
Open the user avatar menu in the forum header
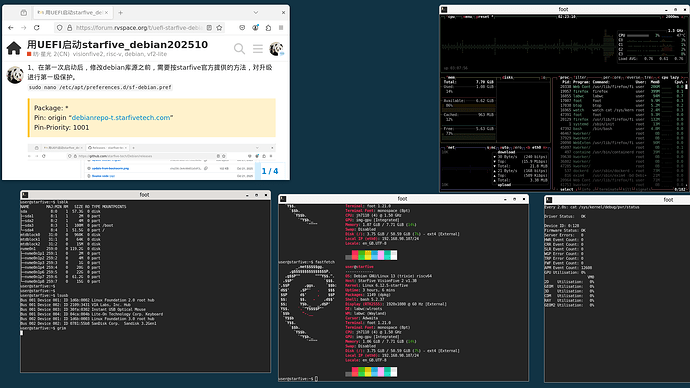coord(276,48)
